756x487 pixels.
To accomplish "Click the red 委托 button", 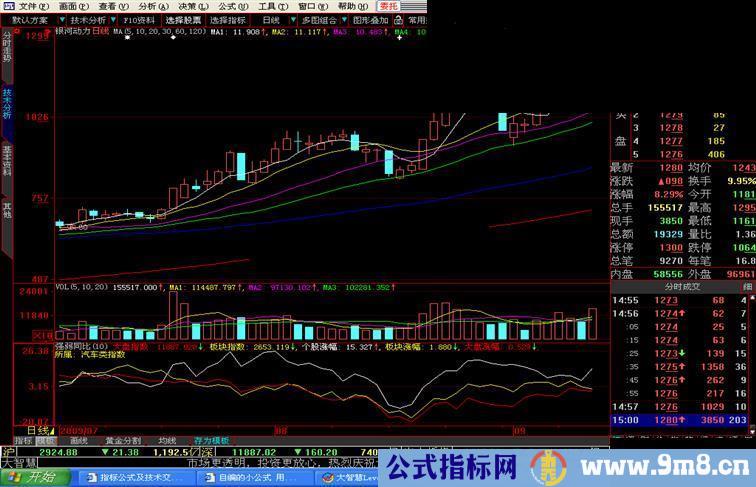I will [387, 6].
